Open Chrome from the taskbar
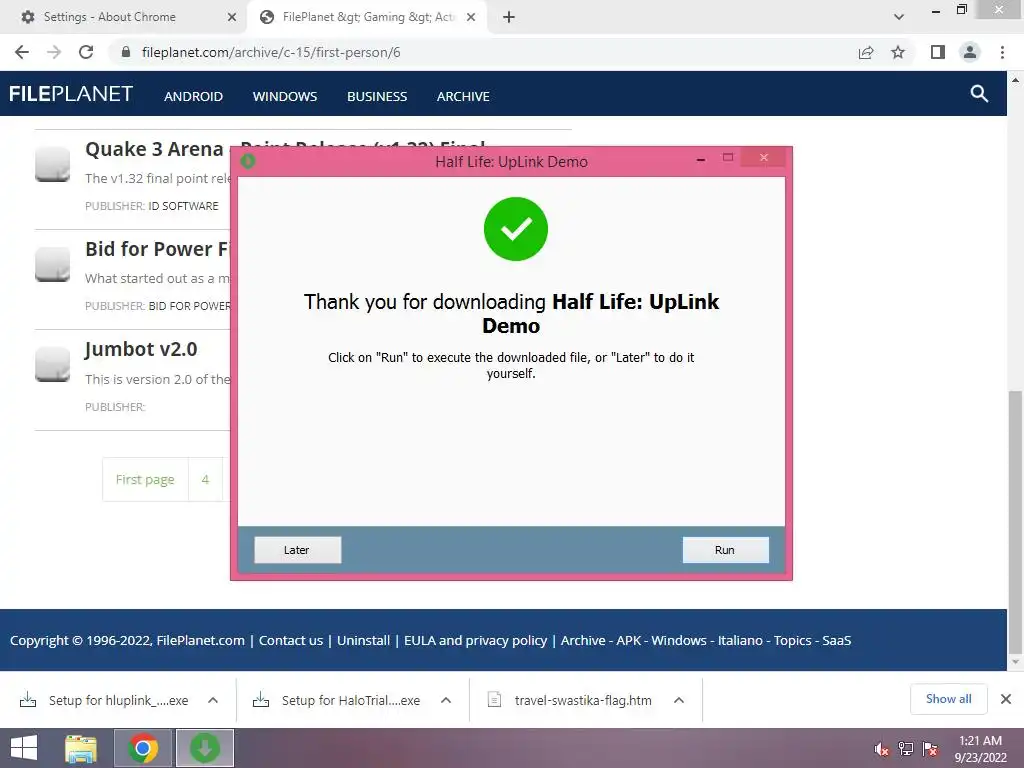1024x768 pixels. tap(143, 748)
